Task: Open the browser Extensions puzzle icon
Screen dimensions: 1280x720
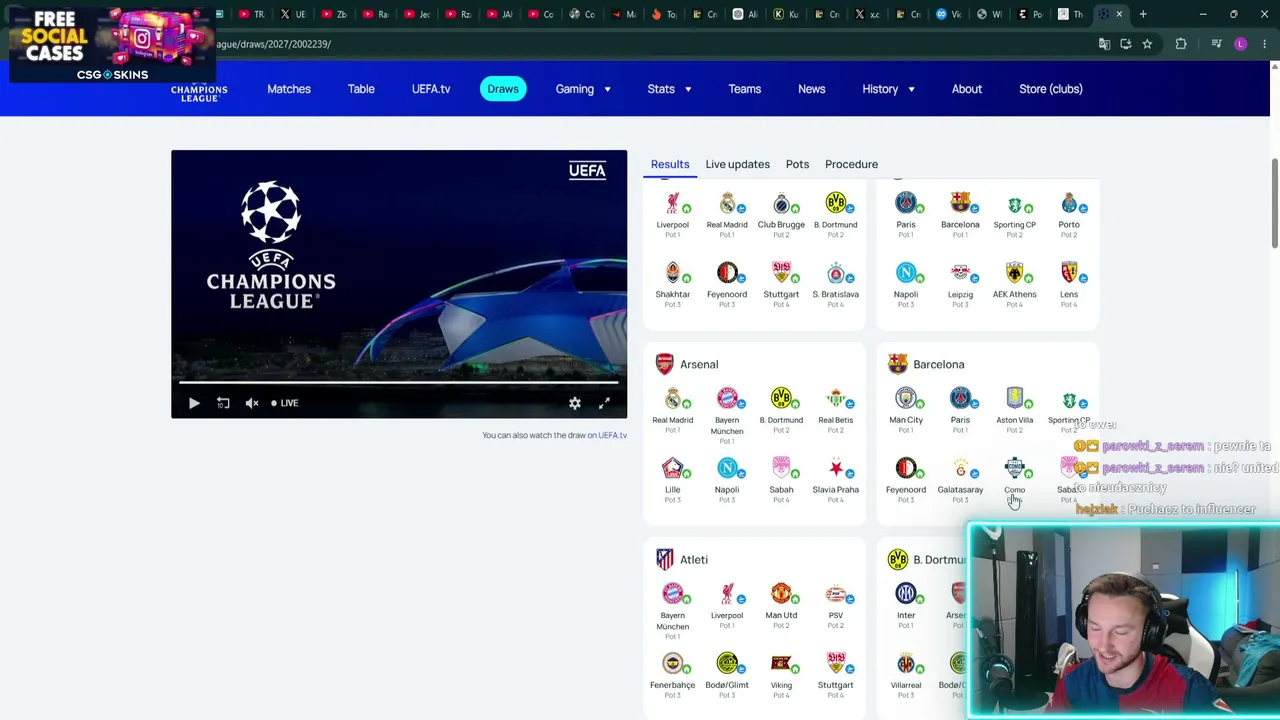Action: [1181, 44]
